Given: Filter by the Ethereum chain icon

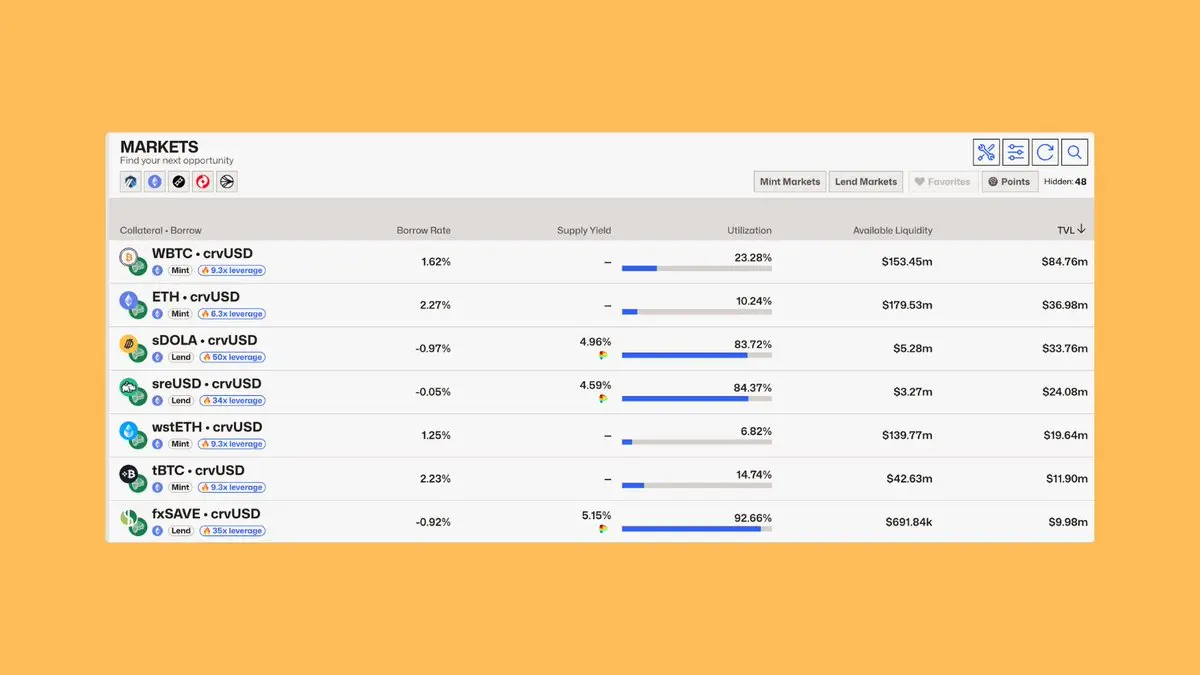Looking at the screenshot, I should pyautogui.click(x=155, y=182).
